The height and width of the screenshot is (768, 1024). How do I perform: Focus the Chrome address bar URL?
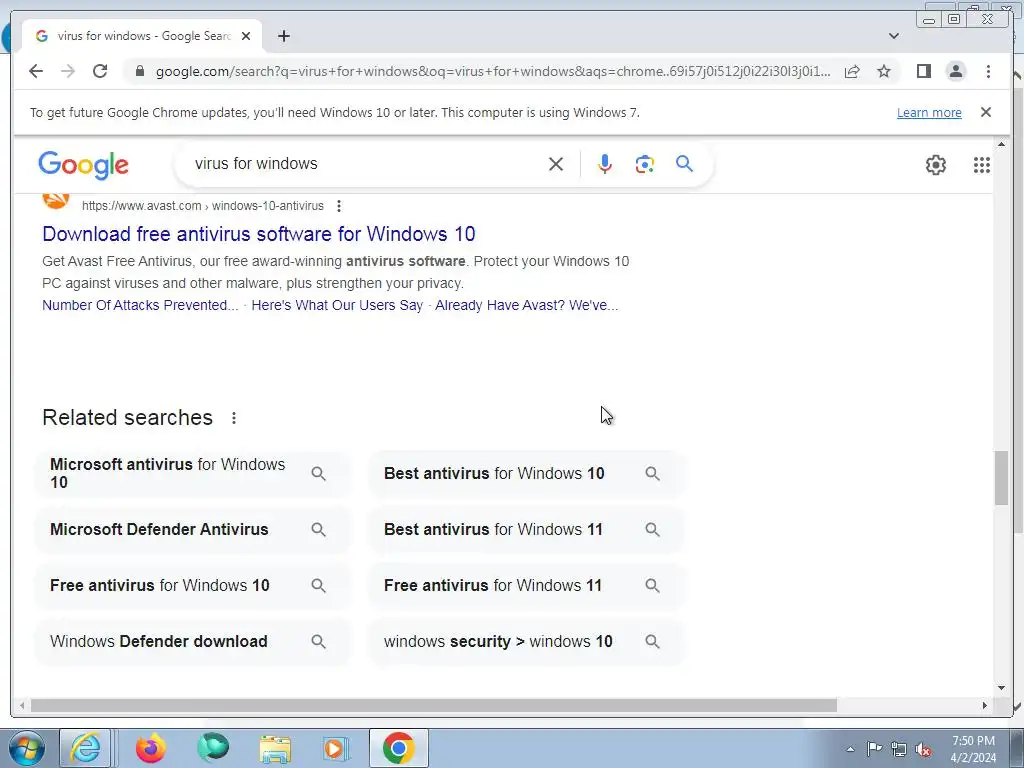click(x=493, y=71)
